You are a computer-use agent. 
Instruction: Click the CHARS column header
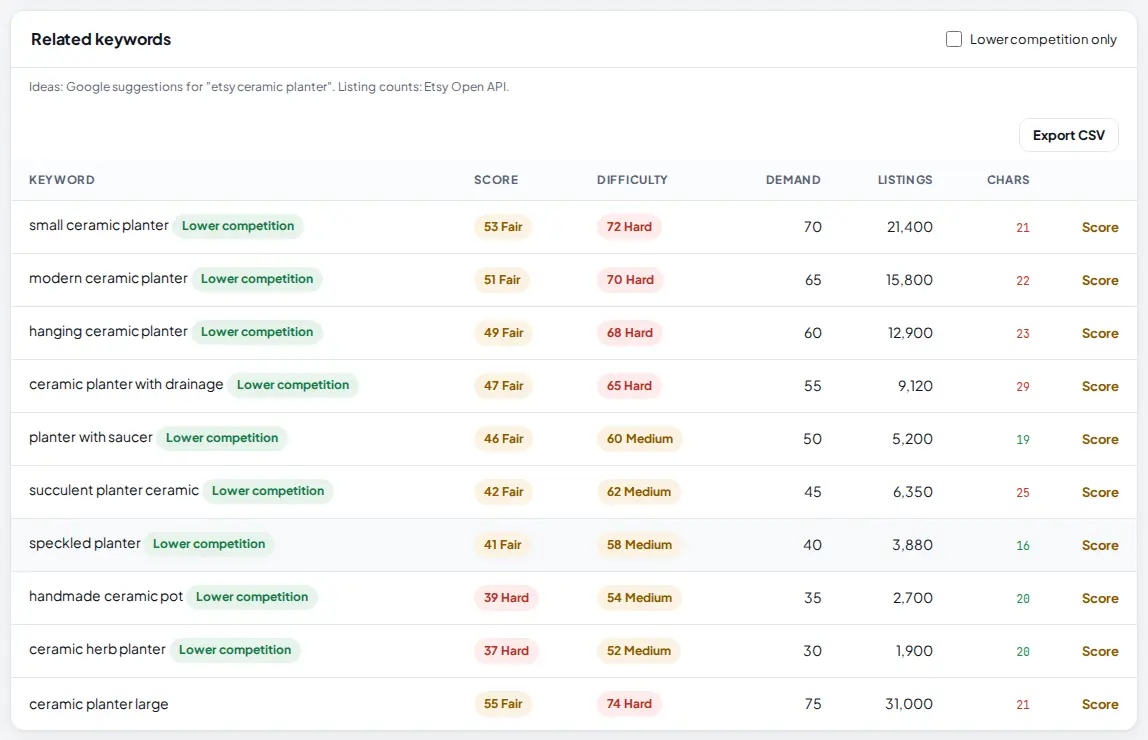[1007, 180]
